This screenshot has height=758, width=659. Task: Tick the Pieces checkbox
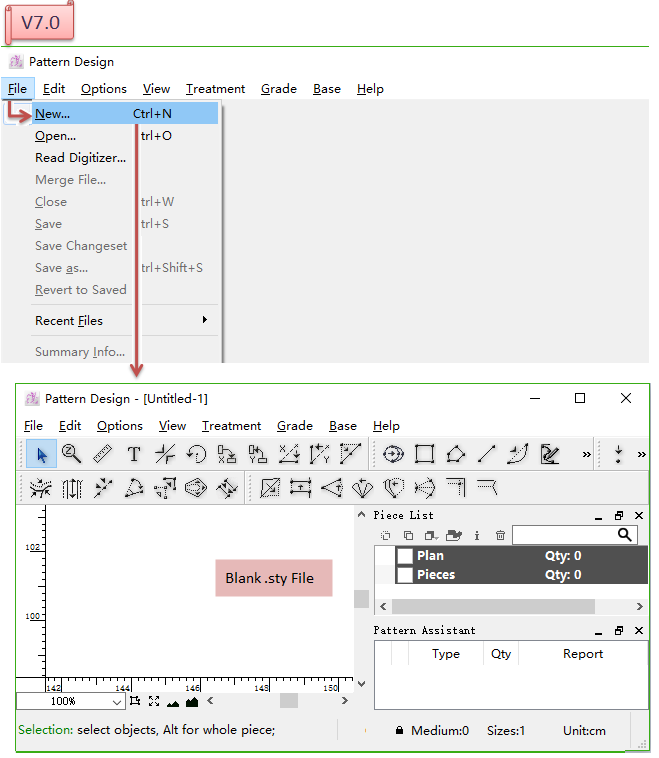[x=404, y=575]
